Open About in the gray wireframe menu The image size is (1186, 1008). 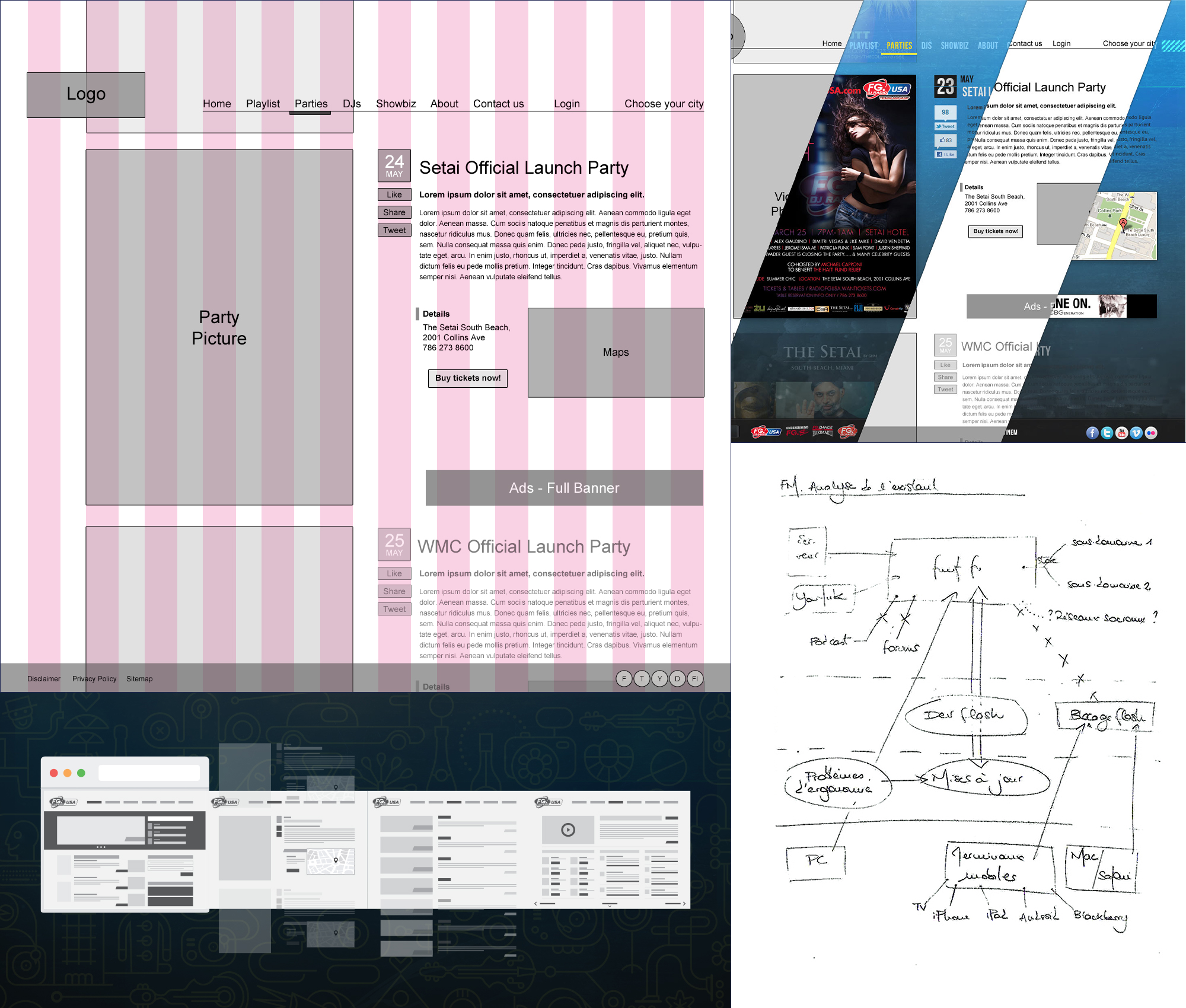[444, 104]
